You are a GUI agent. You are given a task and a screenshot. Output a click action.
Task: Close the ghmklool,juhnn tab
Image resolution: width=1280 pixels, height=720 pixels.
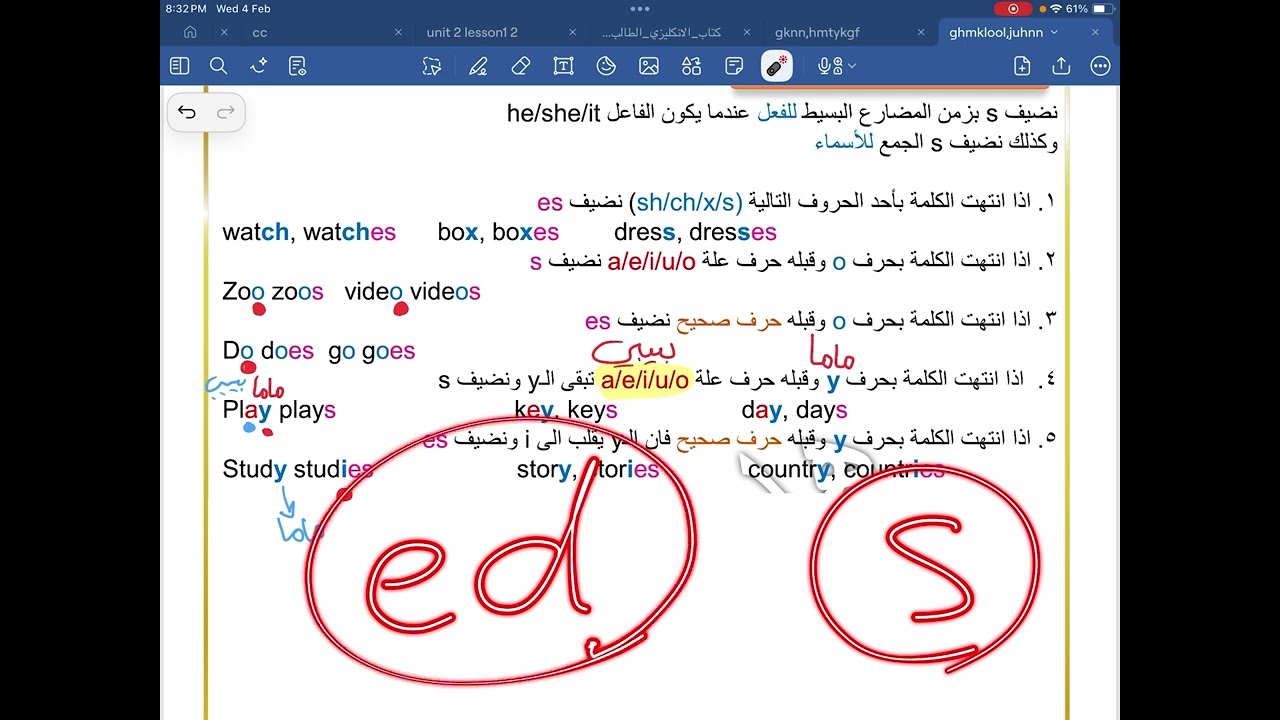tap(1095, 32)
